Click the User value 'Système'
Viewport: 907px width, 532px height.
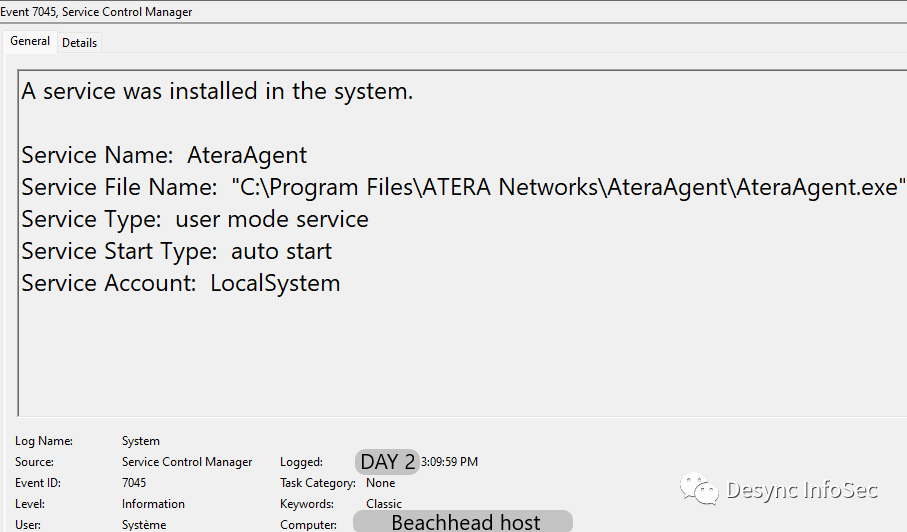144,524
